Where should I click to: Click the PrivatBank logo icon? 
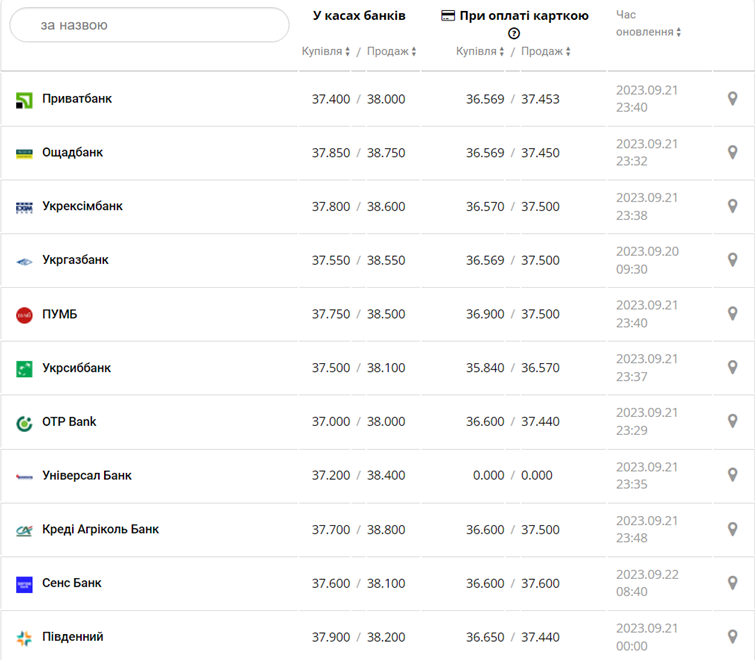24,100
